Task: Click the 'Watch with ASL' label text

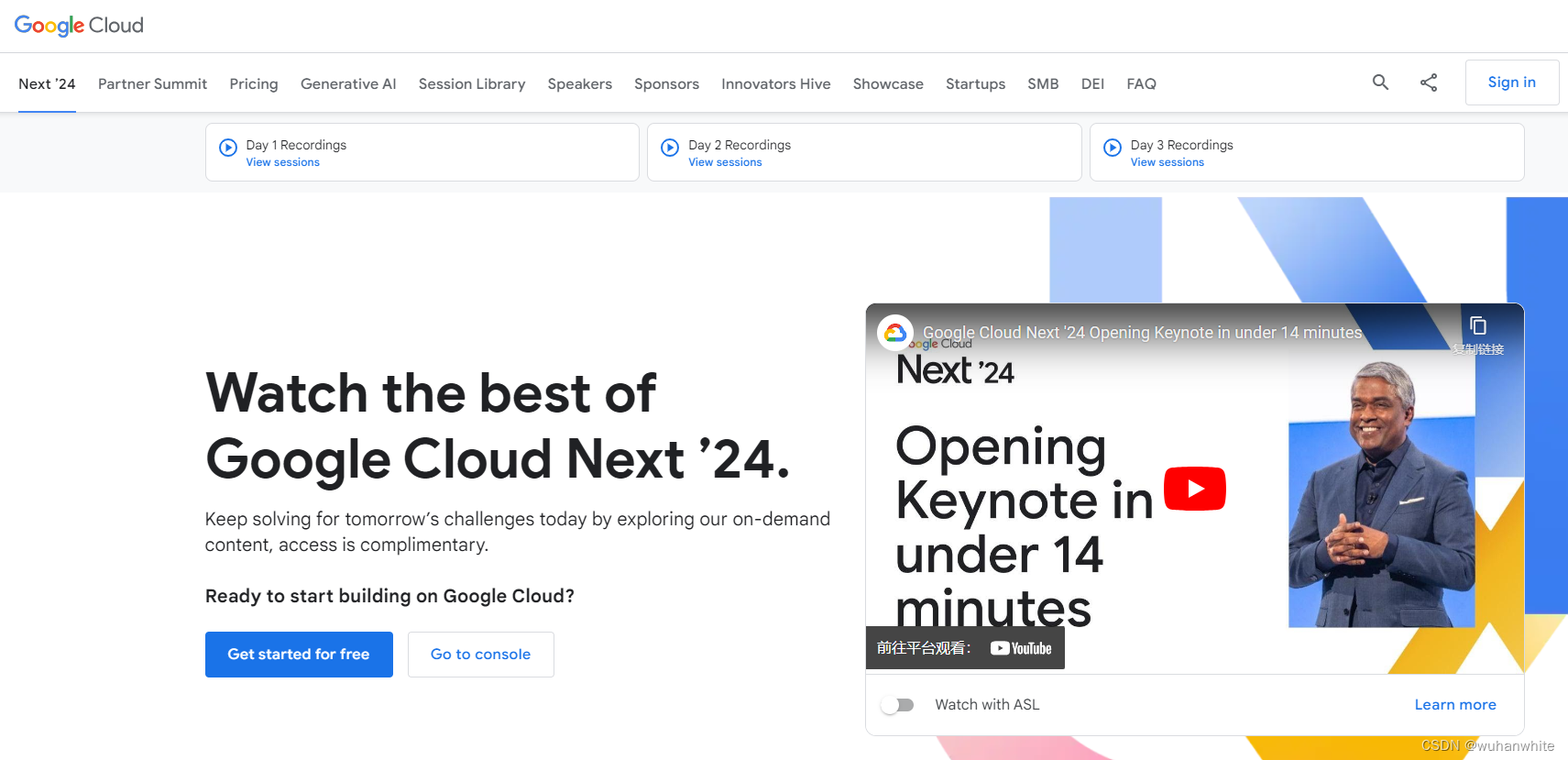Action: (987, 704)
